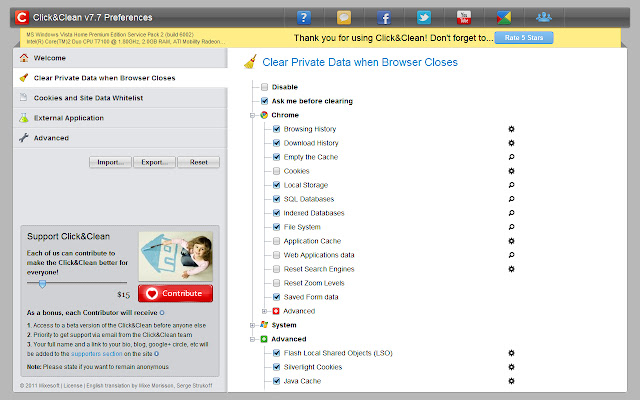Open settings gear for Browsing History
The image size is (640, 400).
pyautogui.click(x=511, y=129)
